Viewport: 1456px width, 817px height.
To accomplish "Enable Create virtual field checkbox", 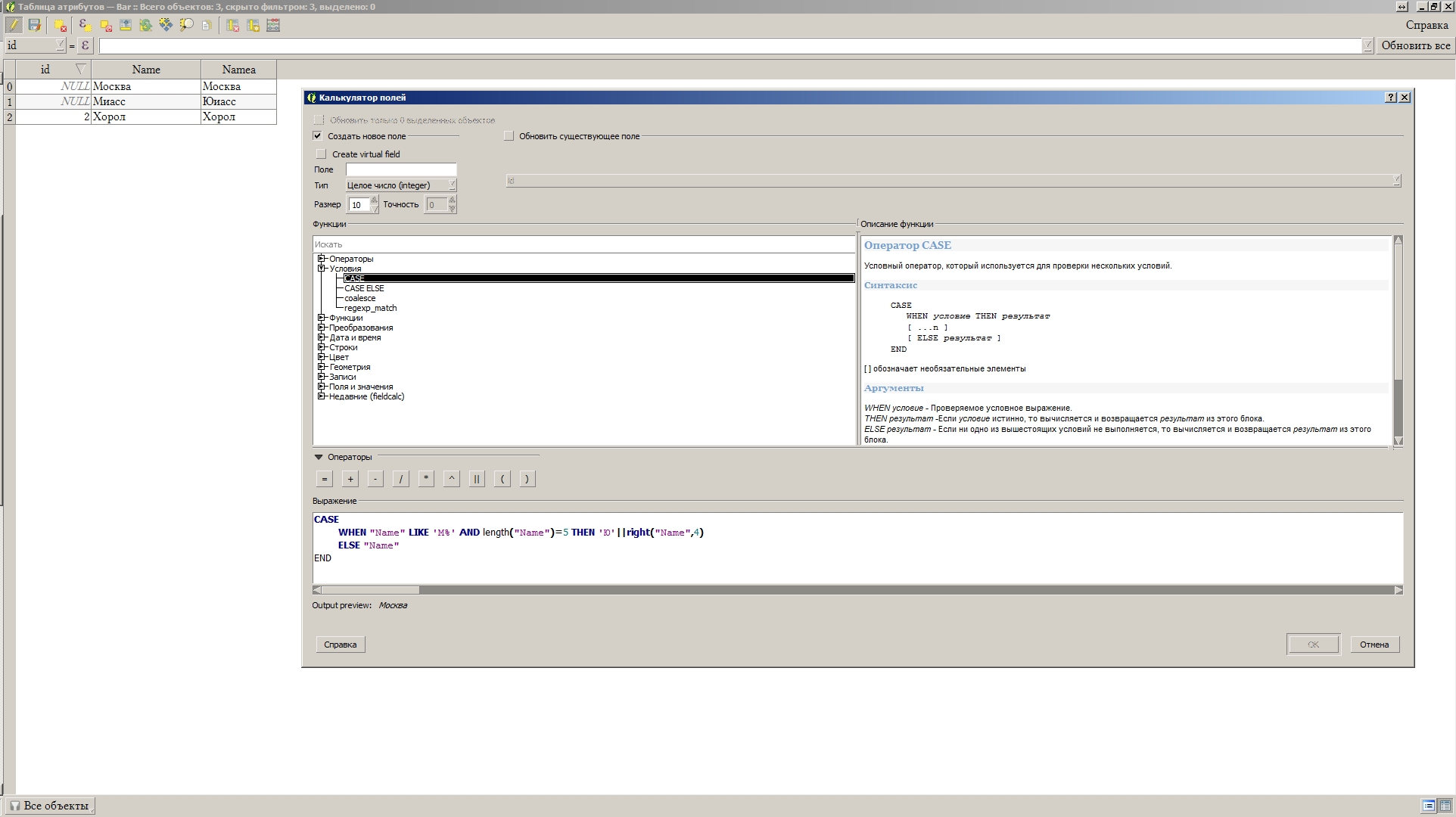I will click(x=321, y=154).
